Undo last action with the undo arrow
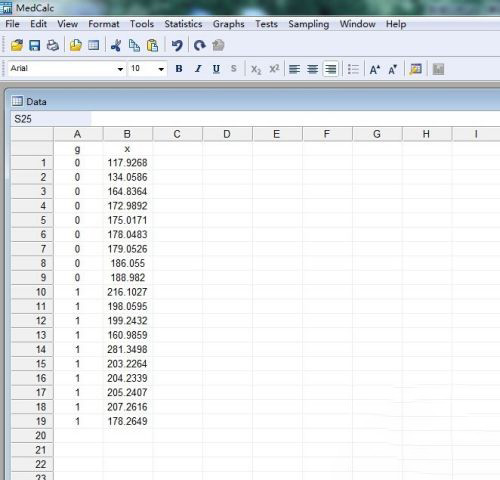The width and height of the screenshot is (500, 480). point(177,45)
